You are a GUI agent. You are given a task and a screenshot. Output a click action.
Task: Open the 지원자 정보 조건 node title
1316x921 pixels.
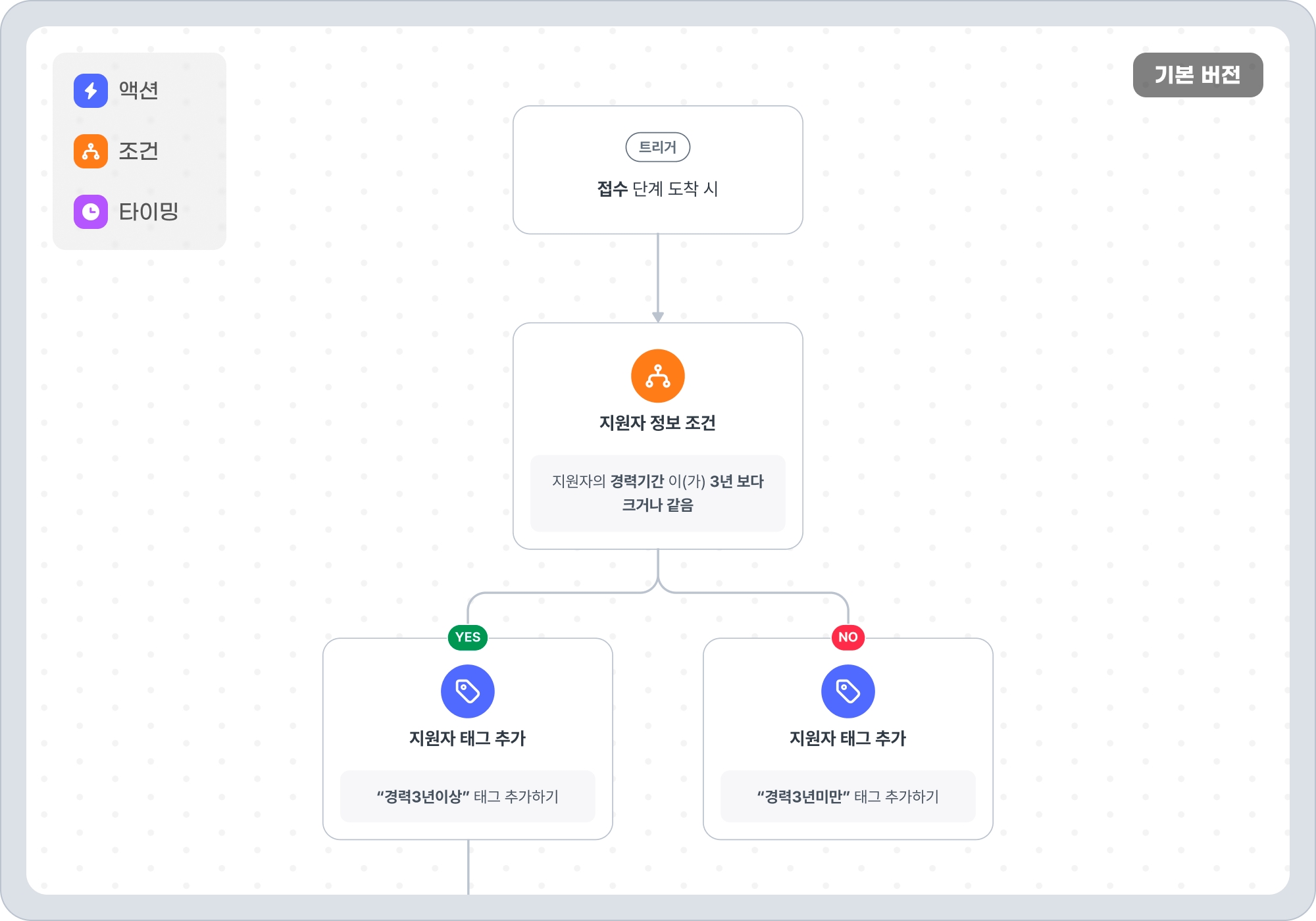[657, 422]
